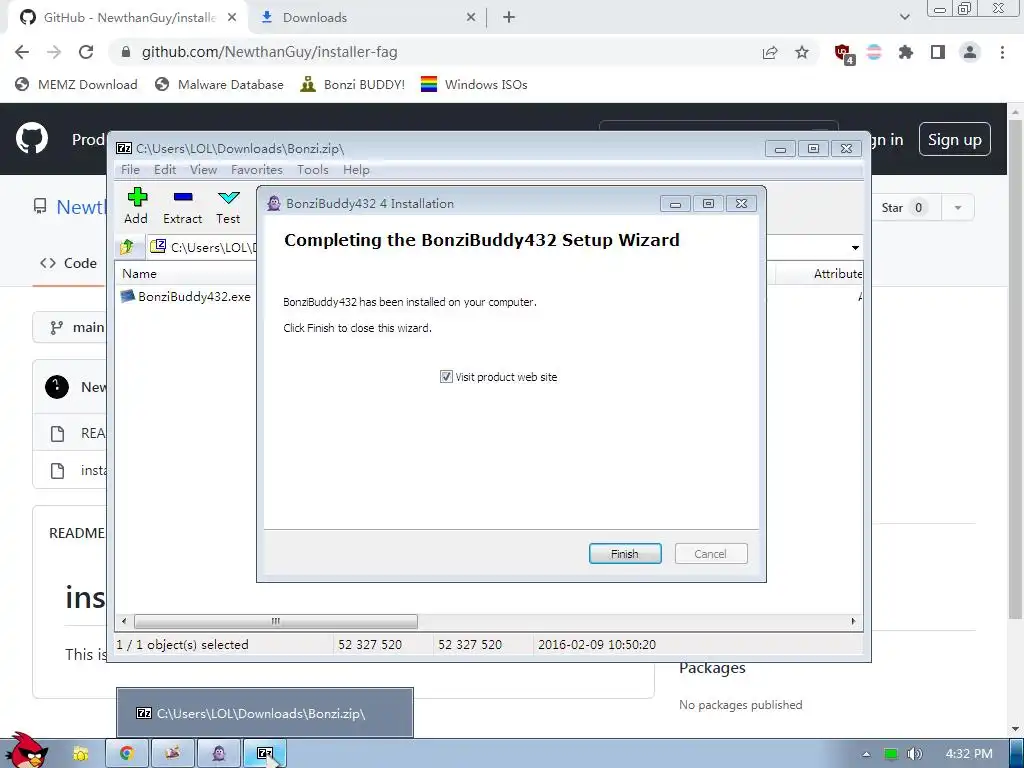Close the Downloads browser tab
This screenshot has width=1024, height=768.
[x=471, y=18]
